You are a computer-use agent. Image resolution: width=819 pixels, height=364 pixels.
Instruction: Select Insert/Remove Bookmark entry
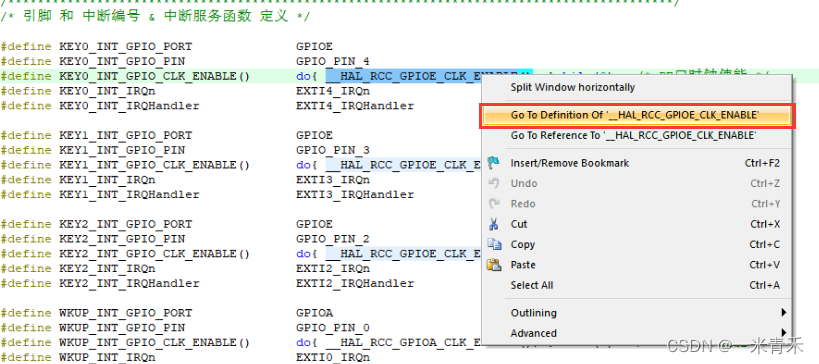[636, 163]
